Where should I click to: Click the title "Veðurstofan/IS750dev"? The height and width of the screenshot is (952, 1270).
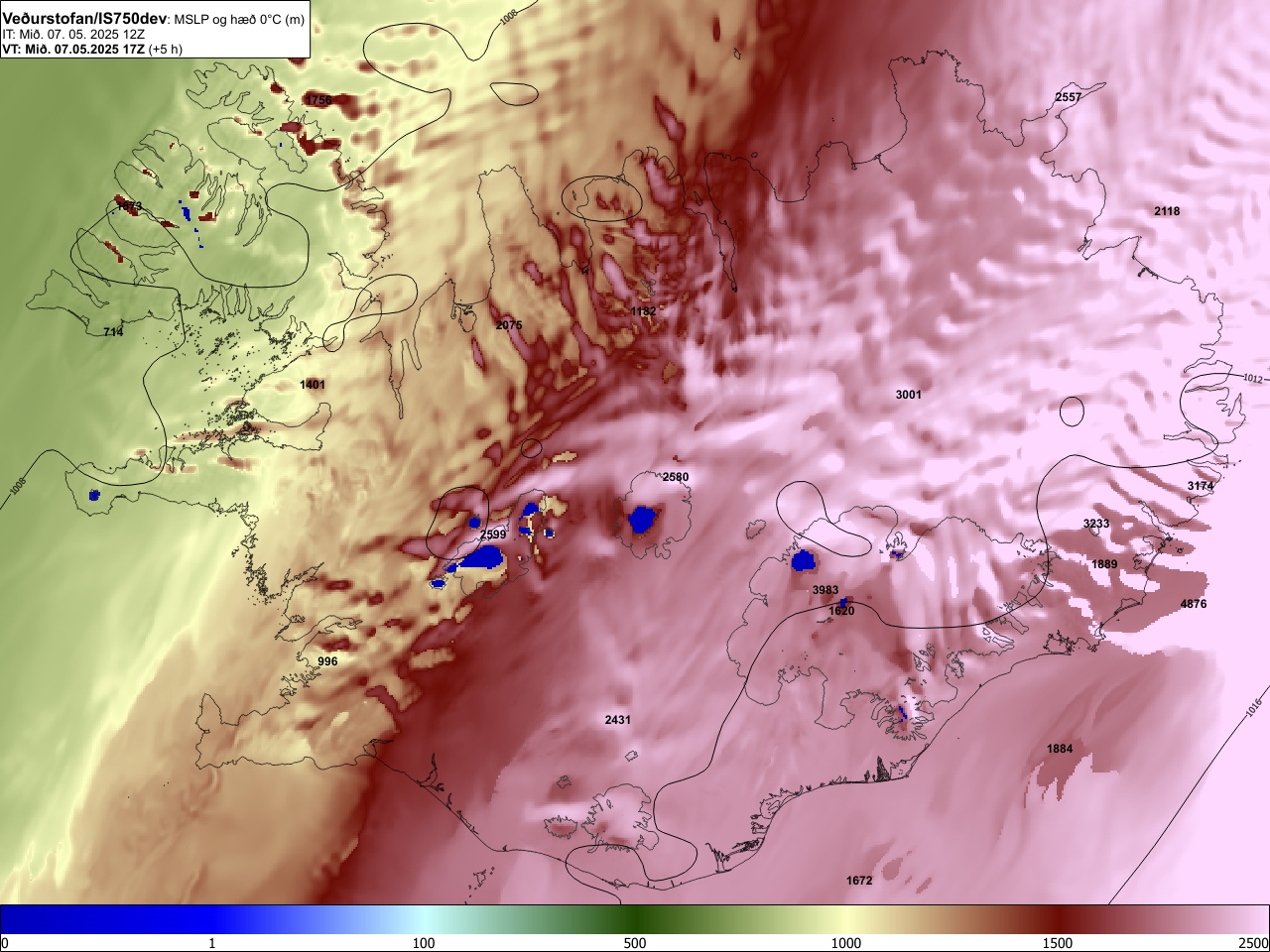coord(85,19)
